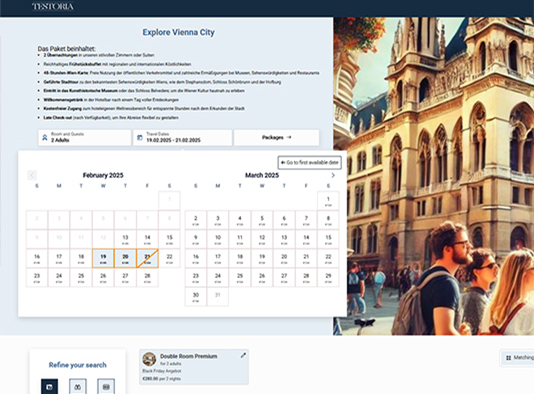Select February 17 in the calendar

coord(59,258)
